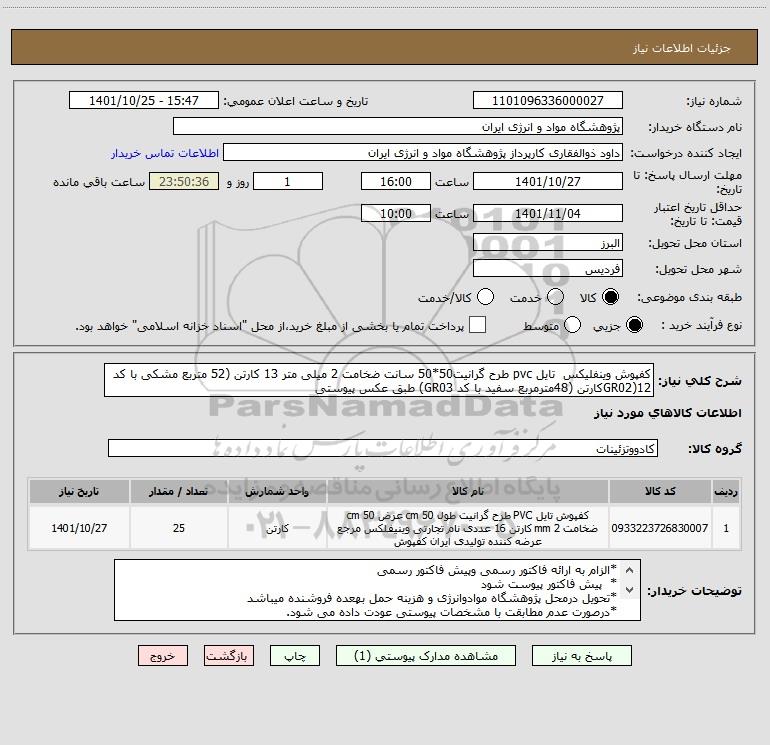Click the PVC tile product name cell

coord(468,528)
